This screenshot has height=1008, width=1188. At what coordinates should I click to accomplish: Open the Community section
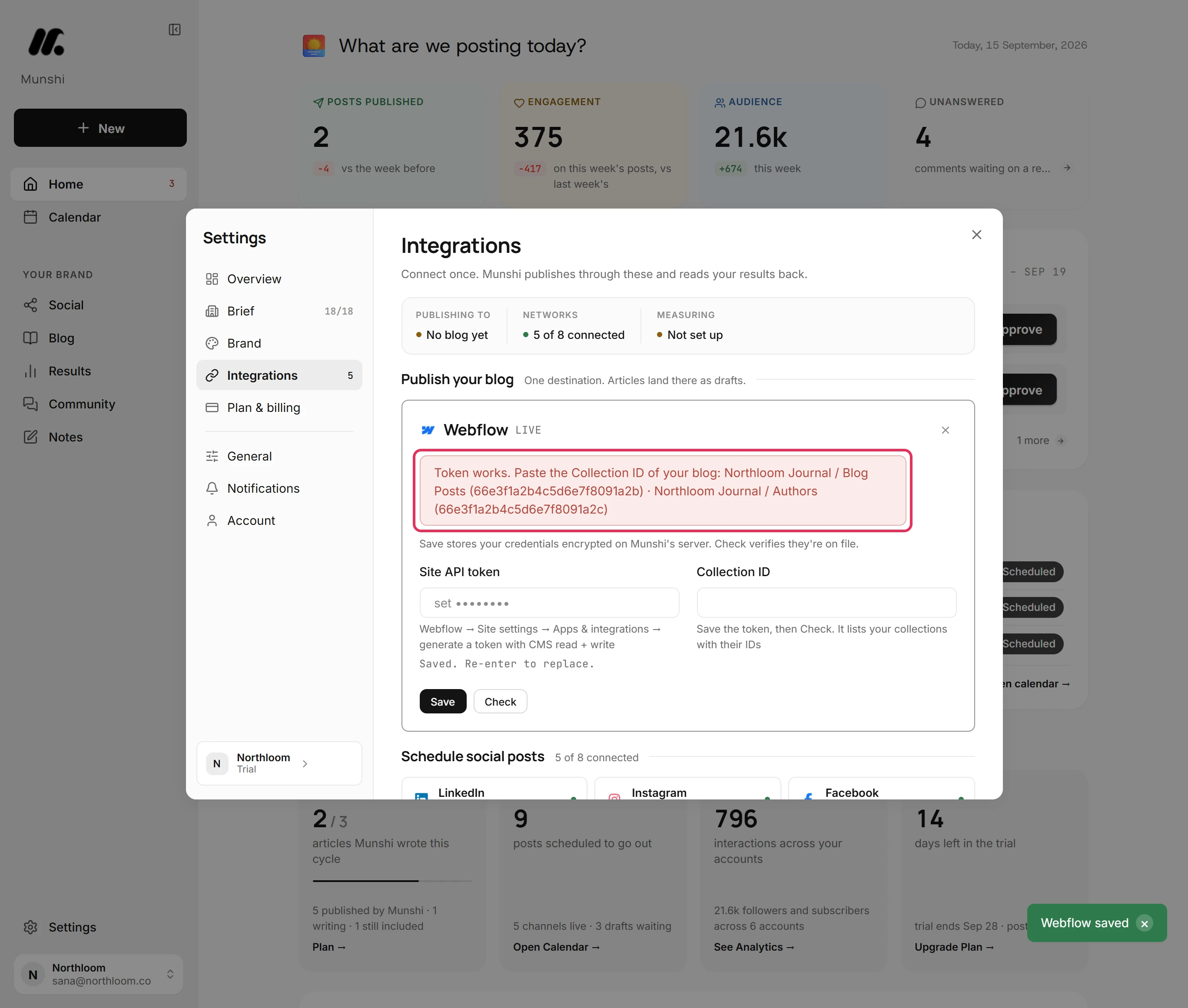(x=98, y=404)
